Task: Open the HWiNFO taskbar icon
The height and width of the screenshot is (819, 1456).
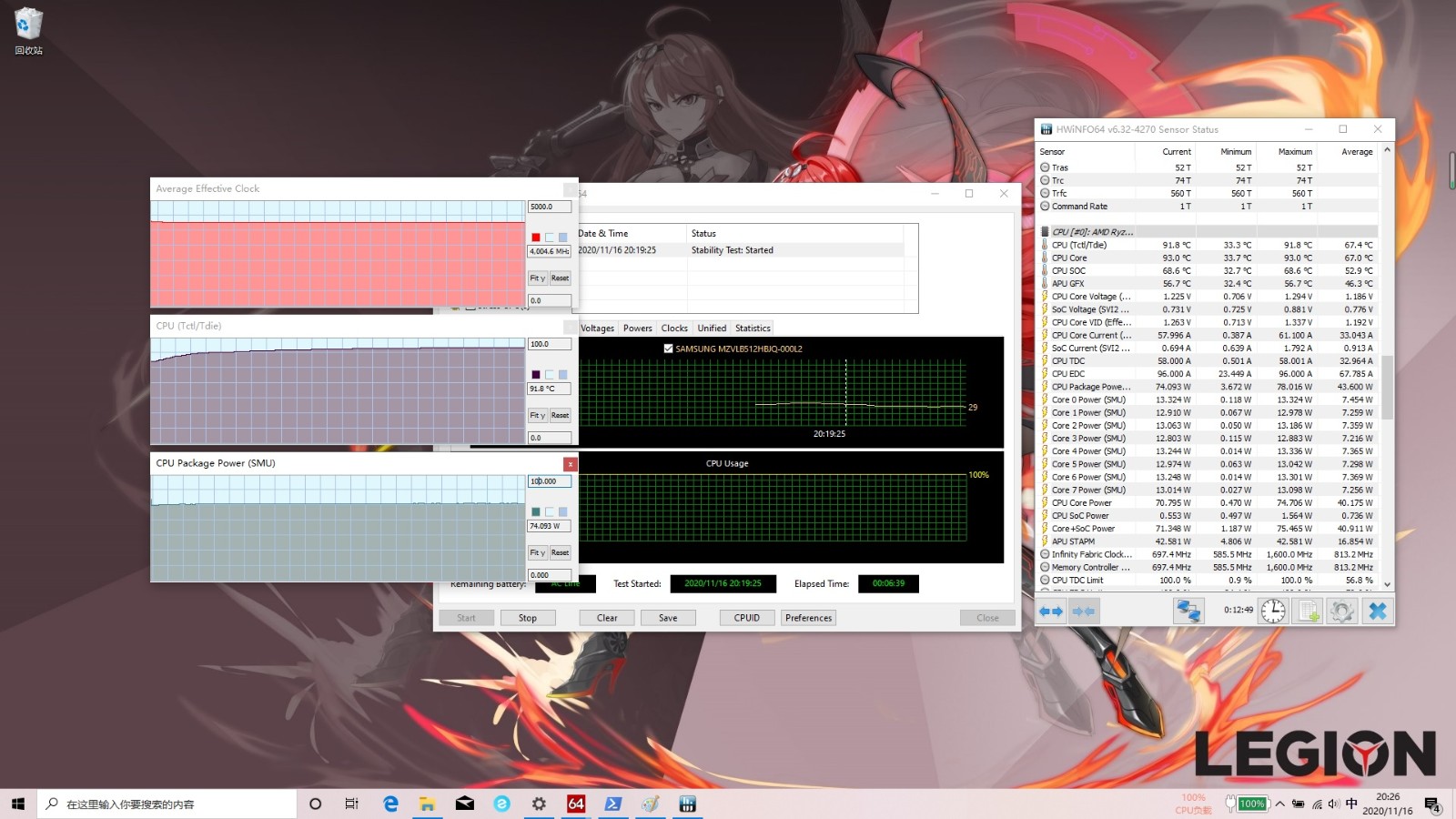Action: pyautogui.click(x=687, y=804)
